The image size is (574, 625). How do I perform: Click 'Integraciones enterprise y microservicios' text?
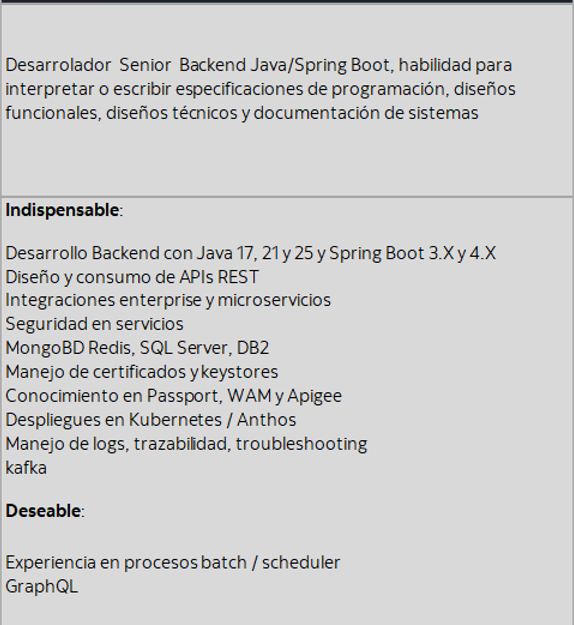[x=168, y=301]
